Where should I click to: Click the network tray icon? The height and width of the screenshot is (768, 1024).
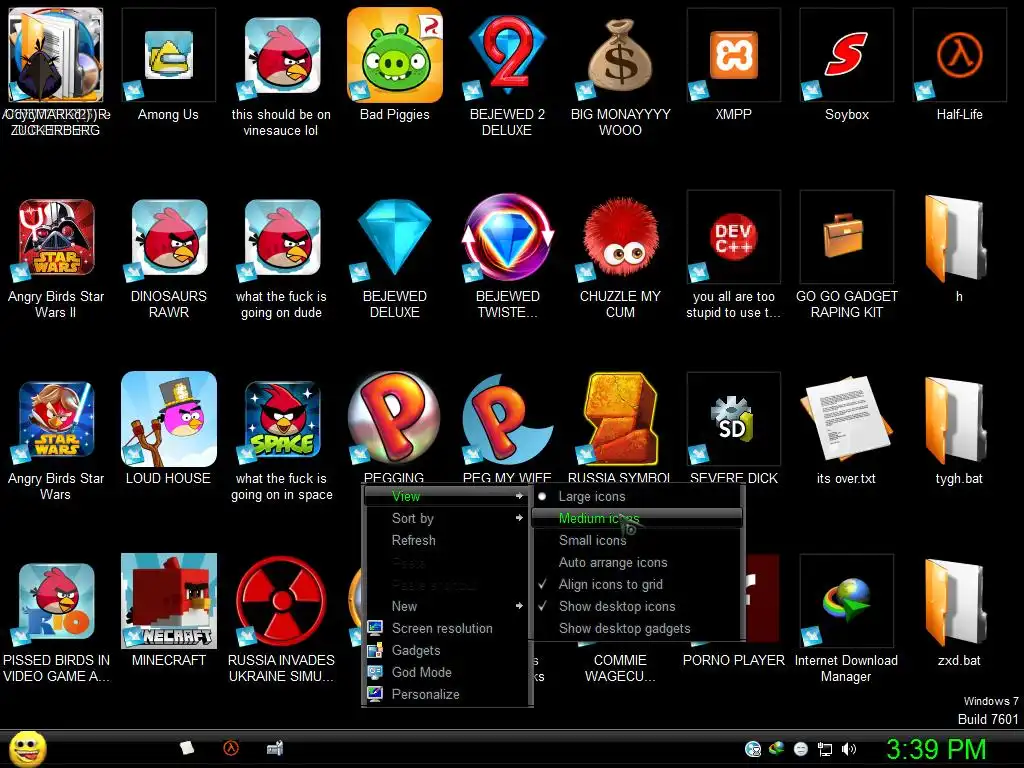point(825,750)
